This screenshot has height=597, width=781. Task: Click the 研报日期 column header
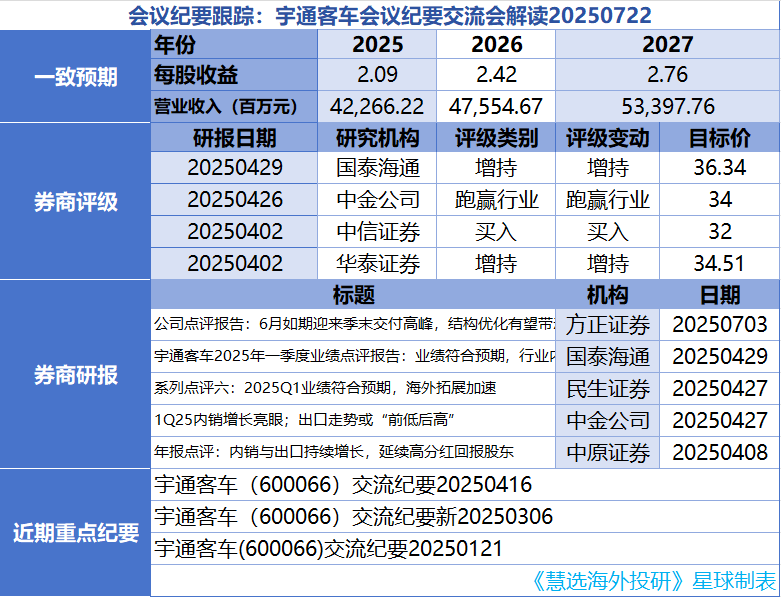[x=235, y=138]
